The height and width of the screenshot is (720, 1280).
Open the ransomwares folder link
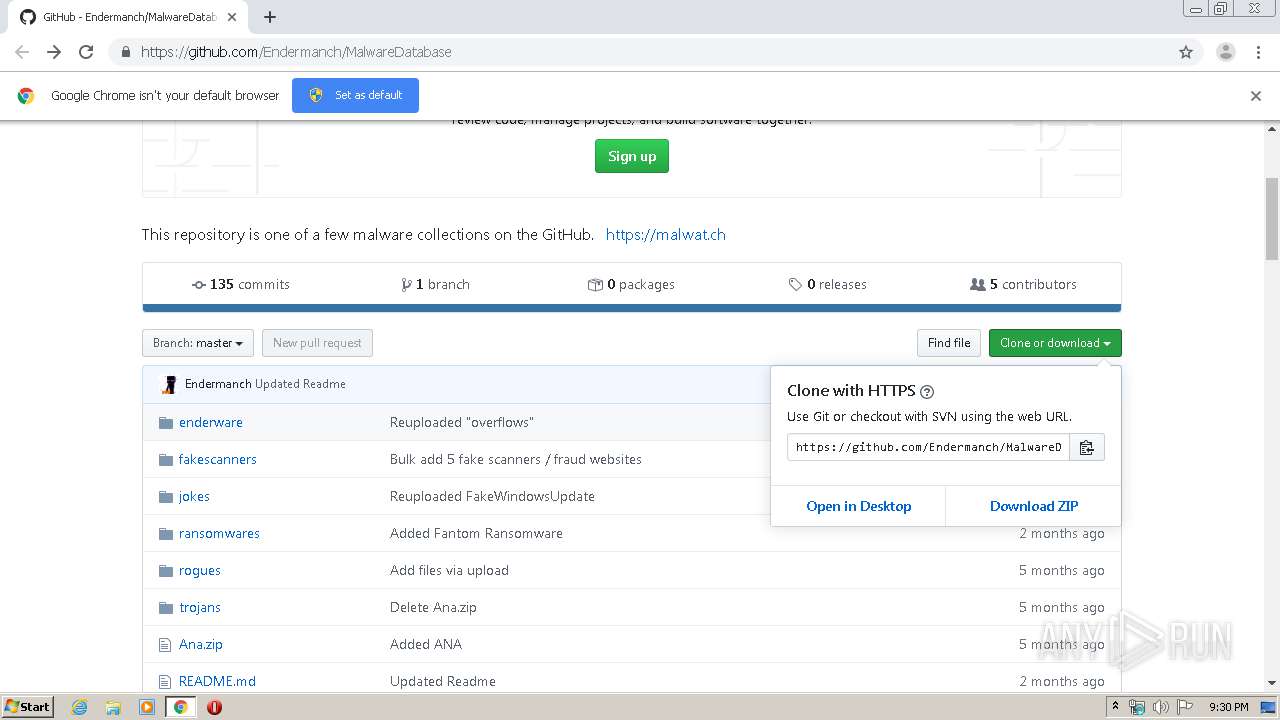219,534
